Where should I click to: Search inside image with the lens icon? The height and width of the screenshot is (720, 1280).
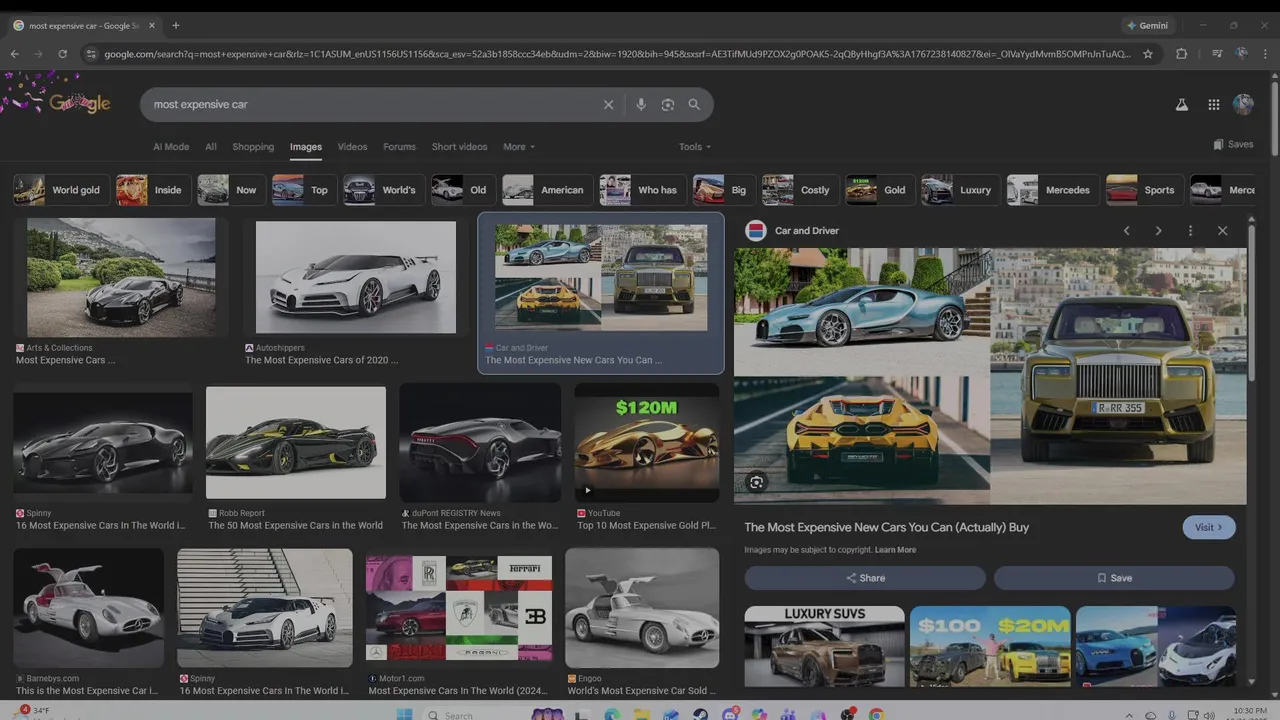tap(756, 482)
